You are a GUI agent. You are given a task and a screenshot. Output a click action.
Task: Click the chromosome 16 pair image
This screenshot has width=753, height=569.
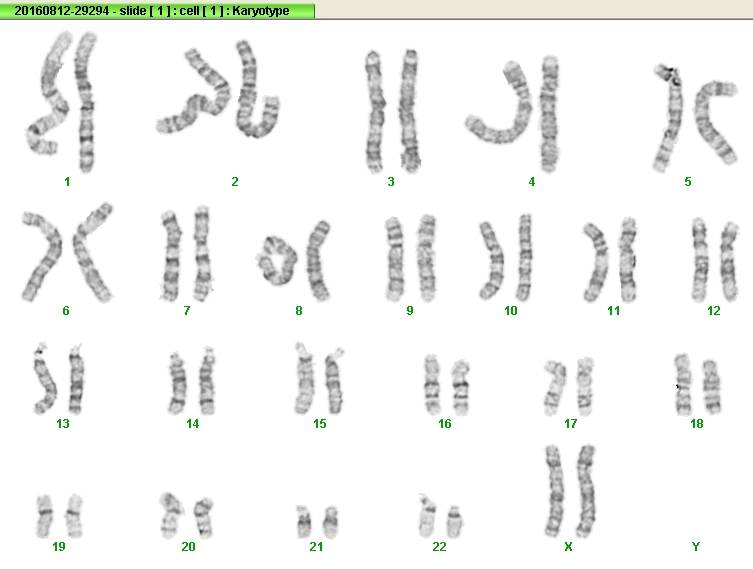coord(447,385)
